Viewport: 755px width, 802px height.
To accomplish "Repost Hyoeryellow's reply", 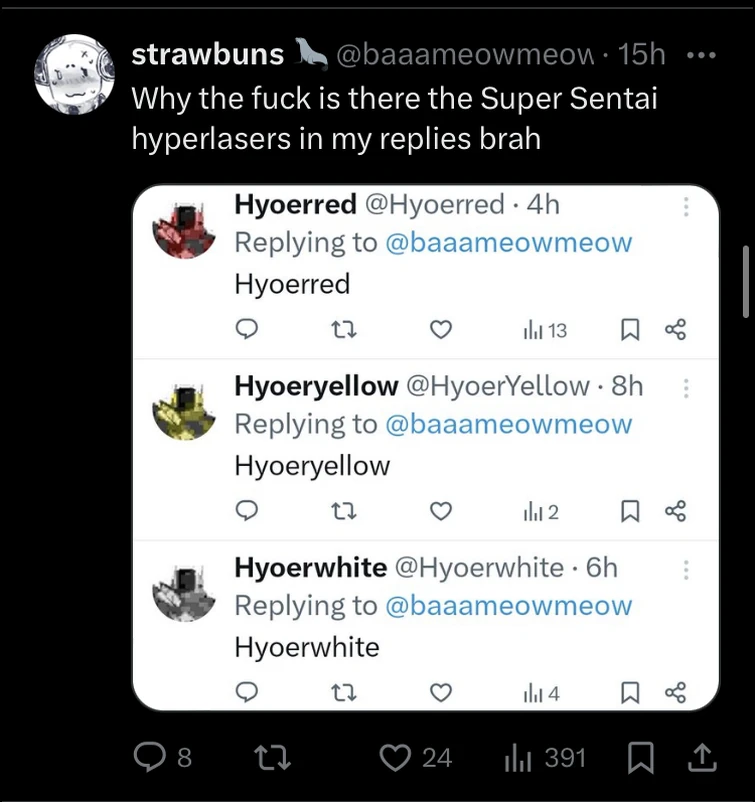I will [x=345, y=511].
